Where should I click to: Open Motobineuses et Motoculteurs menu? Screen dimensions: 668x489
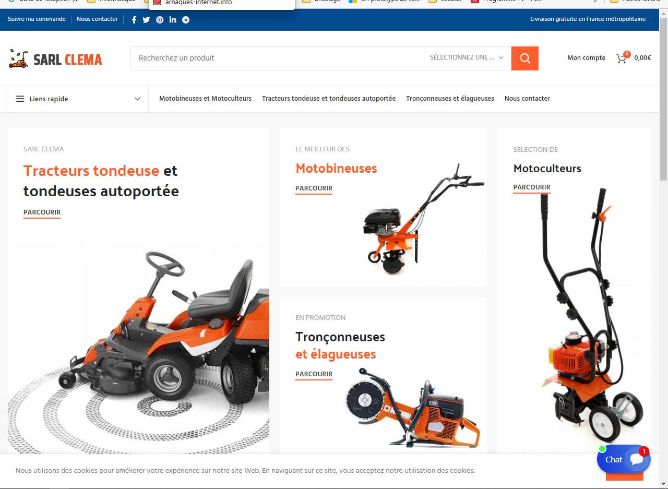(x=205, y=98)
